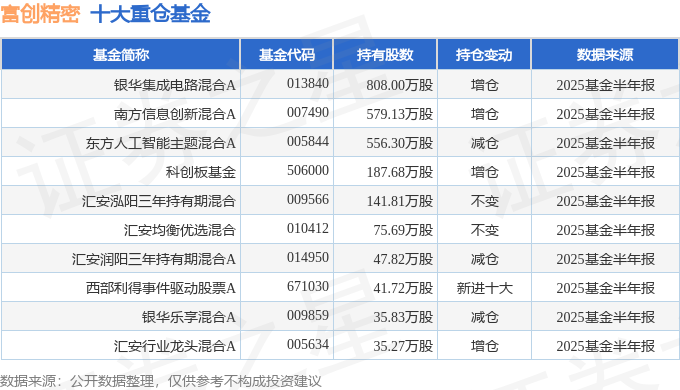The image size is (680, 390).
Task: Click fund code 014950
Action: pyautogui.click(x=308, y=258)
